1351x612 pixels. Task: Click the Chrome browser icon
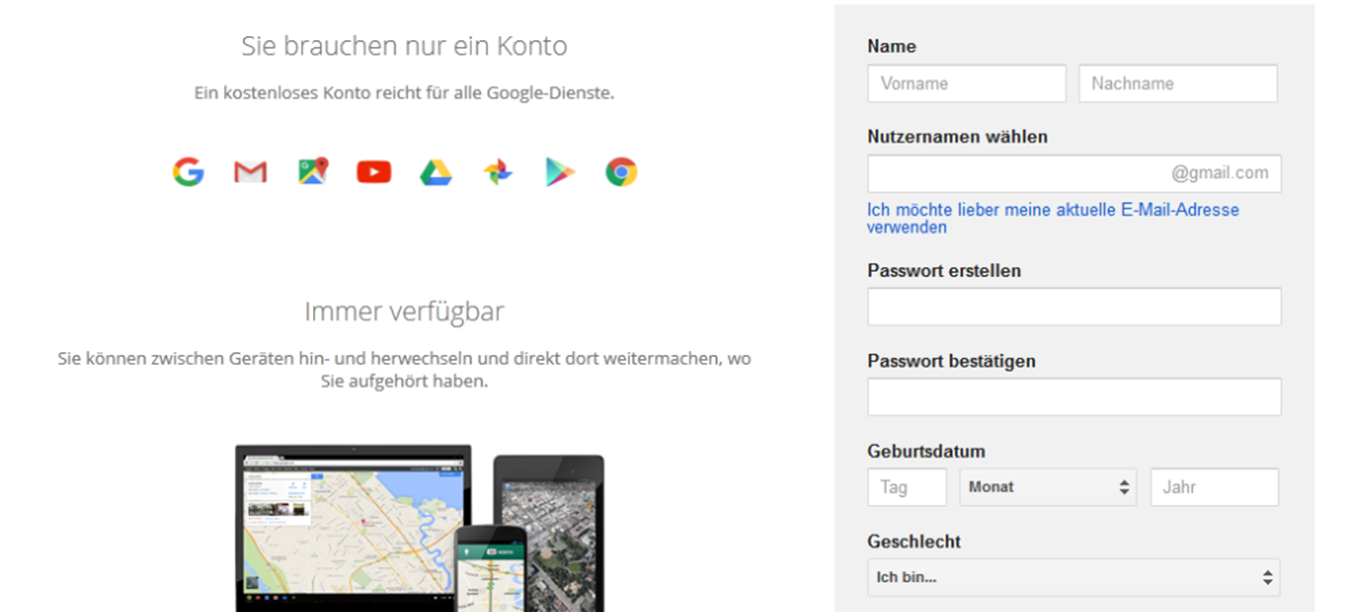[620, 171]
